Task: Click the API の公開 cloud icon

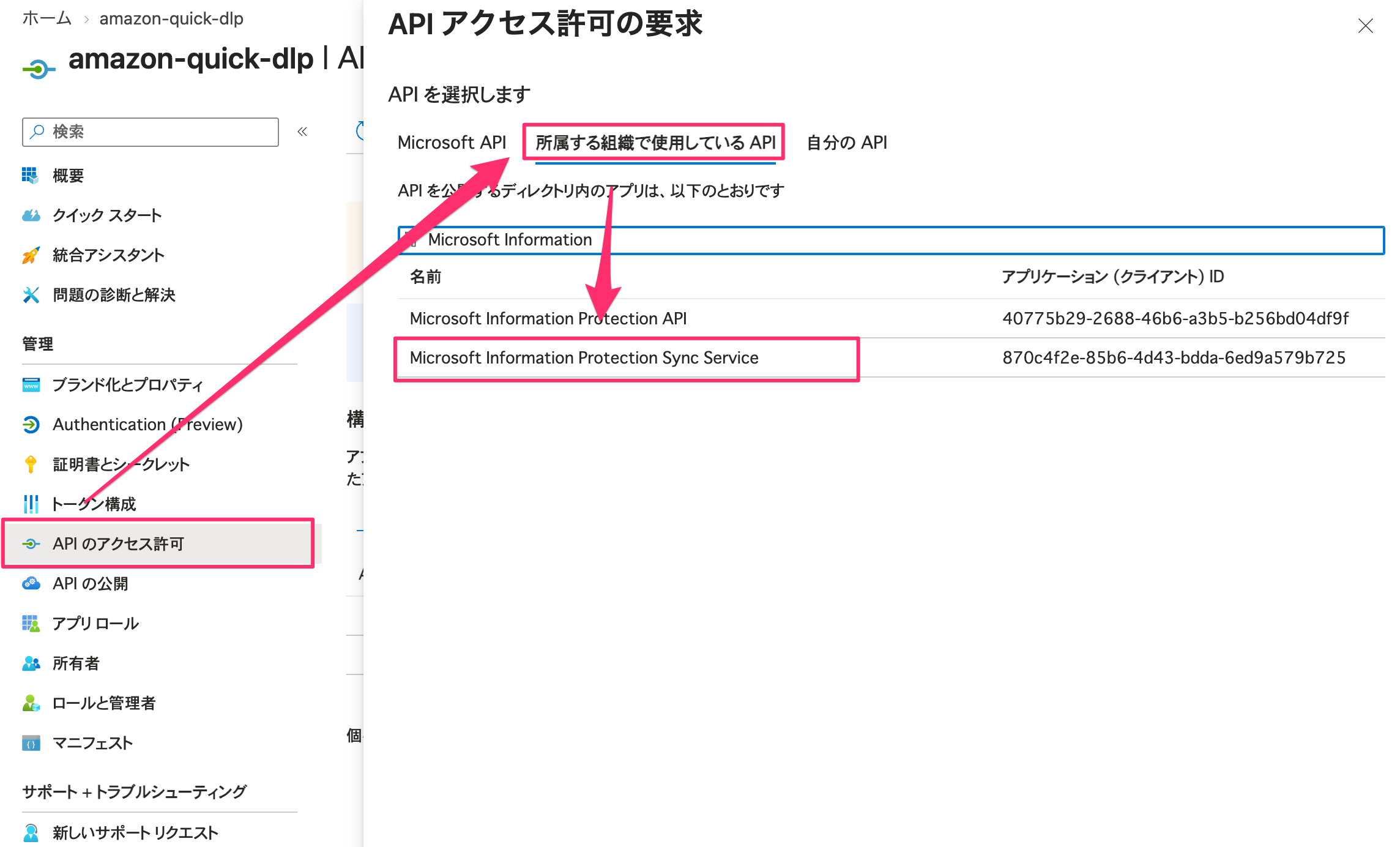Action: (31, 584)
